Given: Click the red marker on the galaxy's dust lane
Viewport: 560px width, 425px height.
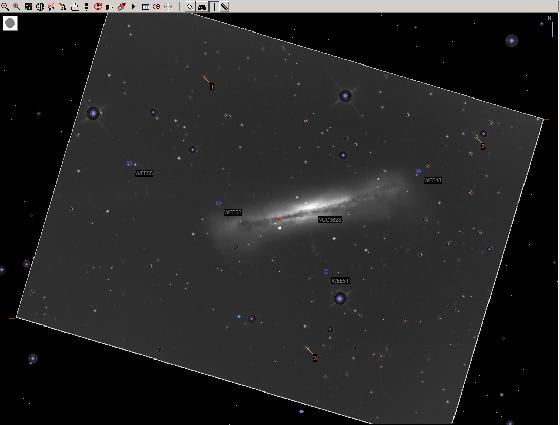Looking at the screenshot, I should tap(279, 218).
